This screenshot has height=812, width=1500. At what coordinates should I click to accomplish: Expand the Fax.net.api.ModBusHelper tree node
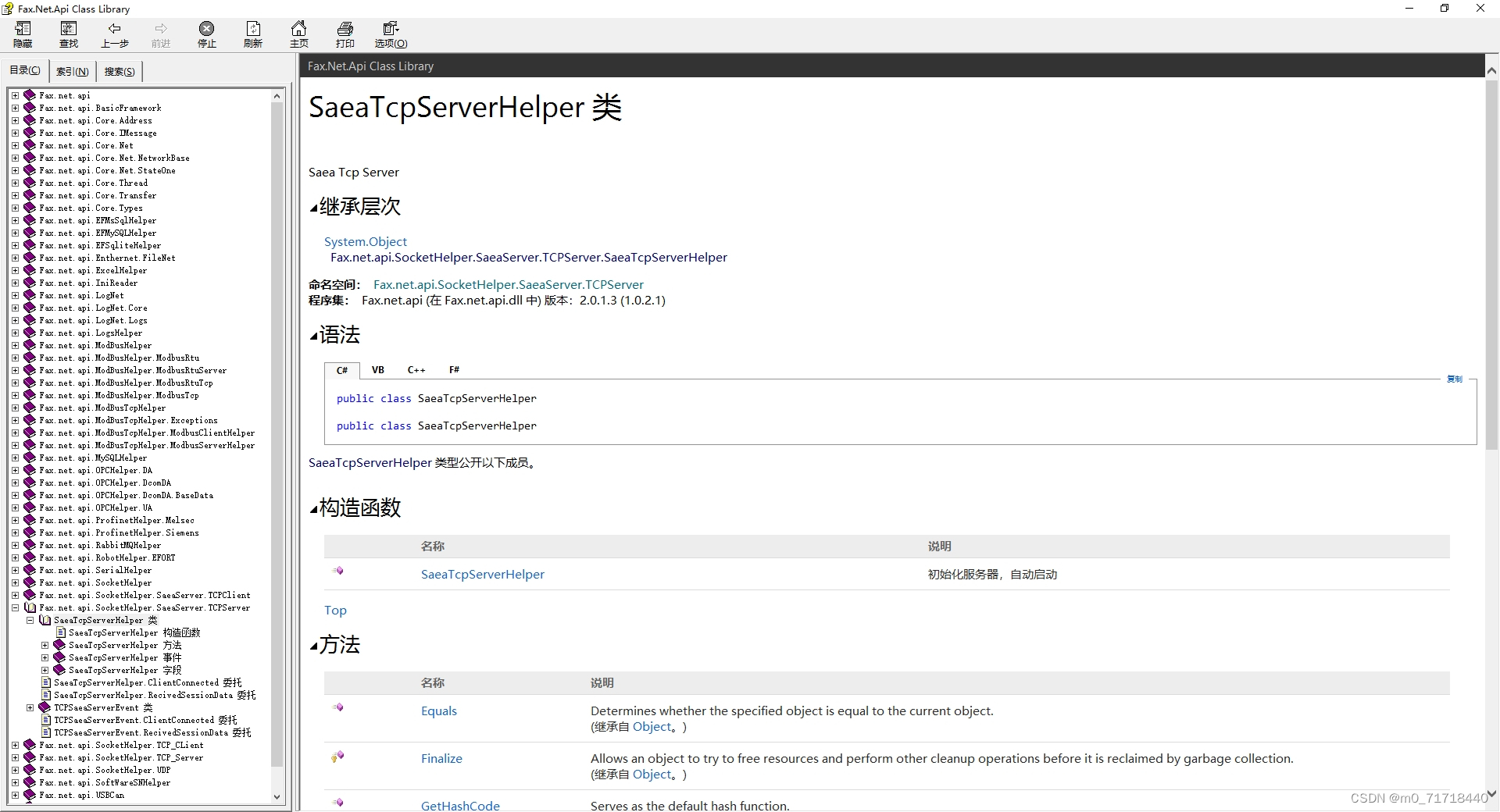coord(15,345)
